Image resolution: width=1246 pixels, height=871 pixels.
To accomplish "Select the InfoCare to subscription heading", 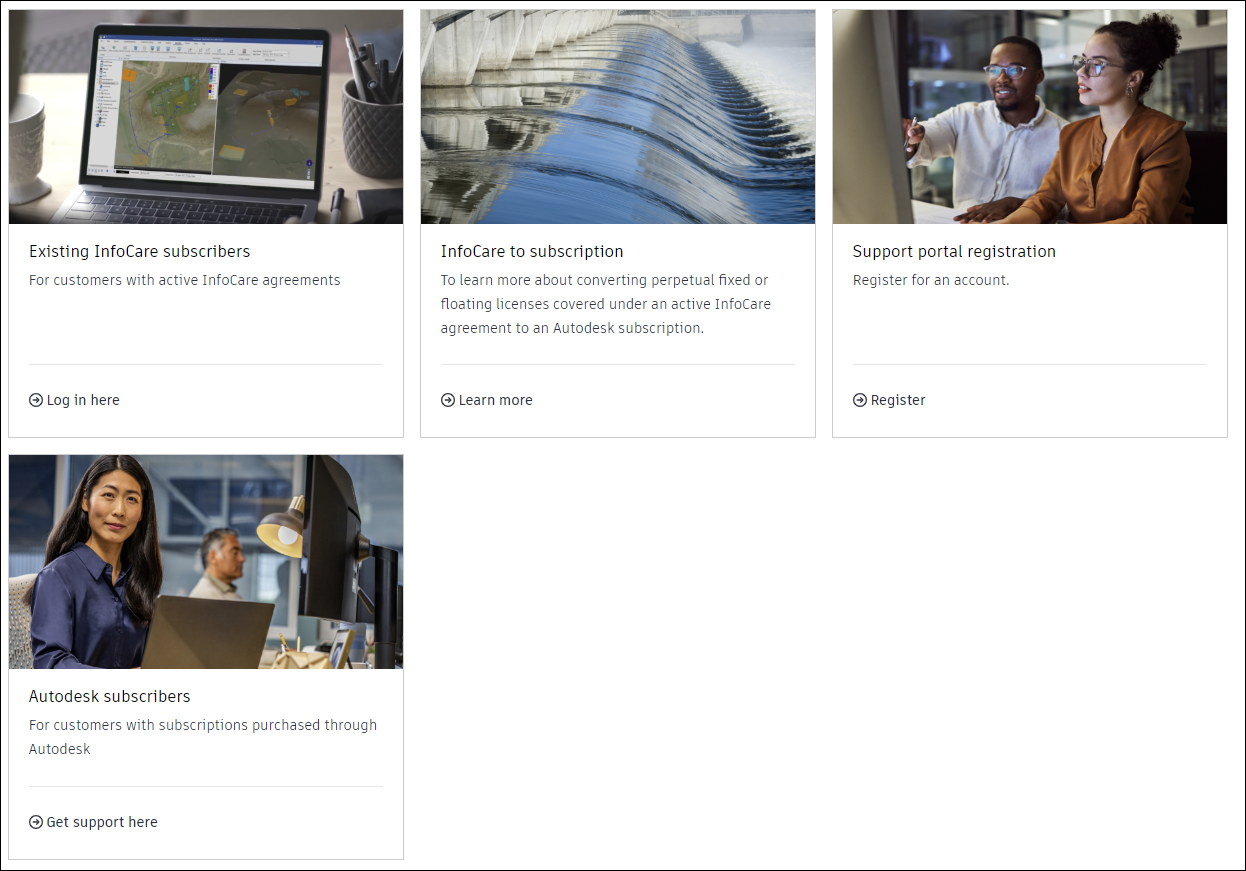I will pos(532,252).
